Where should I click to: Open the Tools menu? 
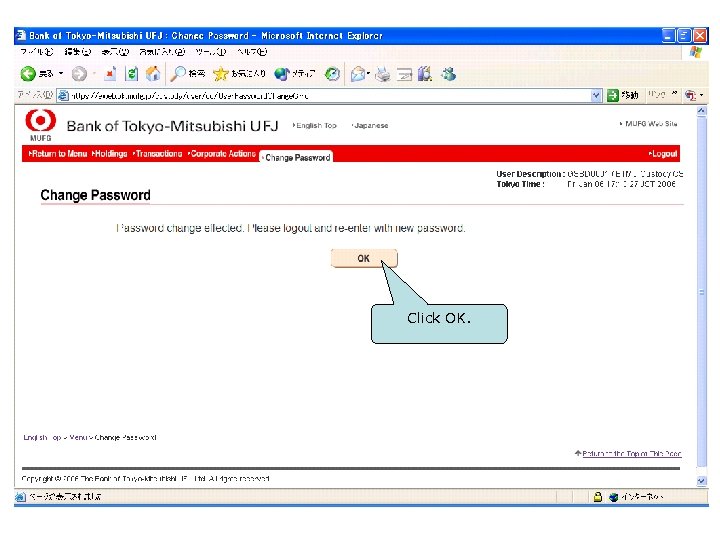coord(211,52)
